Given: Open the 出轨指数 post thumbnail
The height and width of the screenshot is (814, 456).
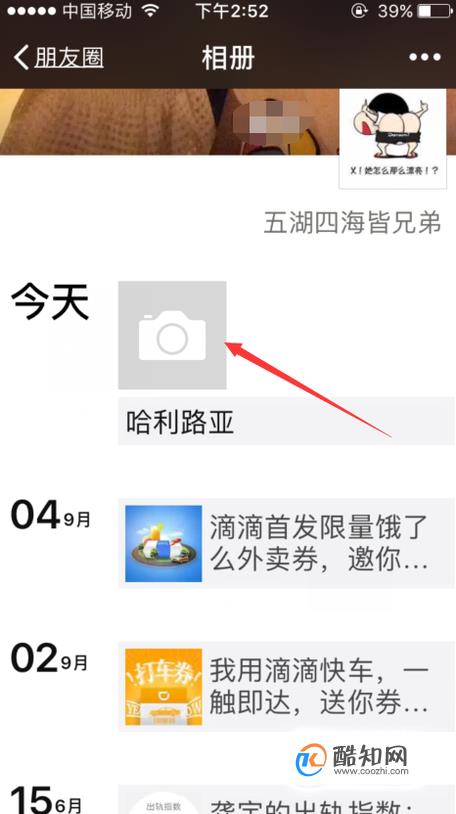Looking at the screenshot, I should 164,802.
